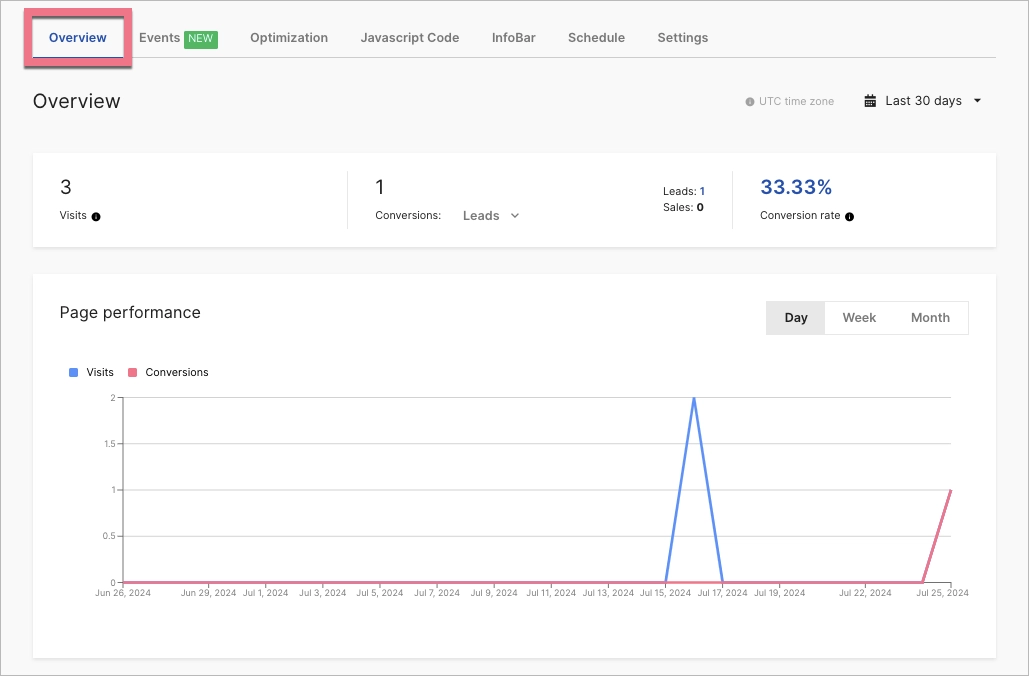This screenshot has width=1029, height=676.
Task: Open the Last 30 days date range dropdown
Action: pyautogui.click(x=922, y=100)
